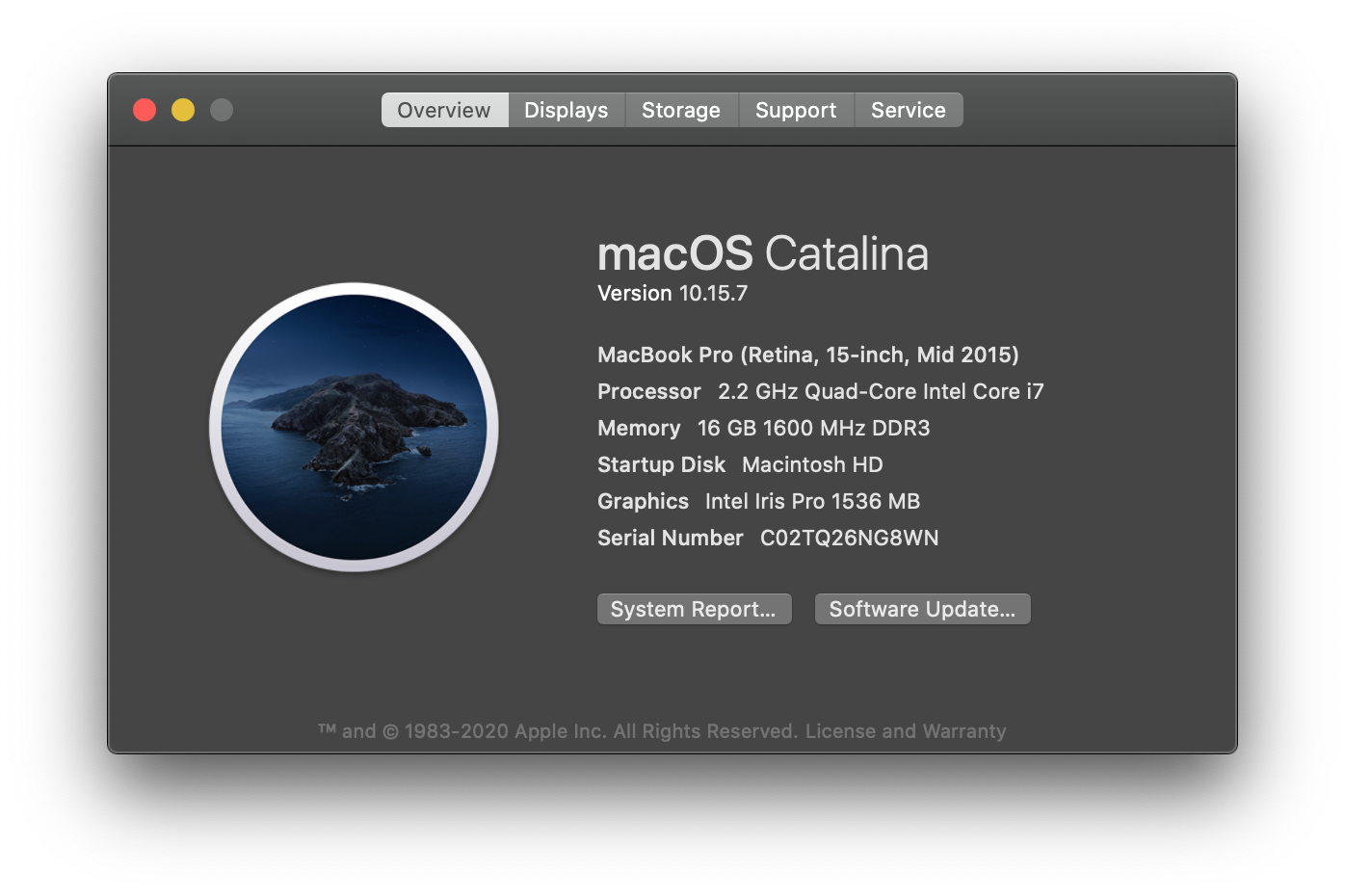Viewport: 1345px width, 896px height.
Task: Open System Report
Action: (694, 609)
